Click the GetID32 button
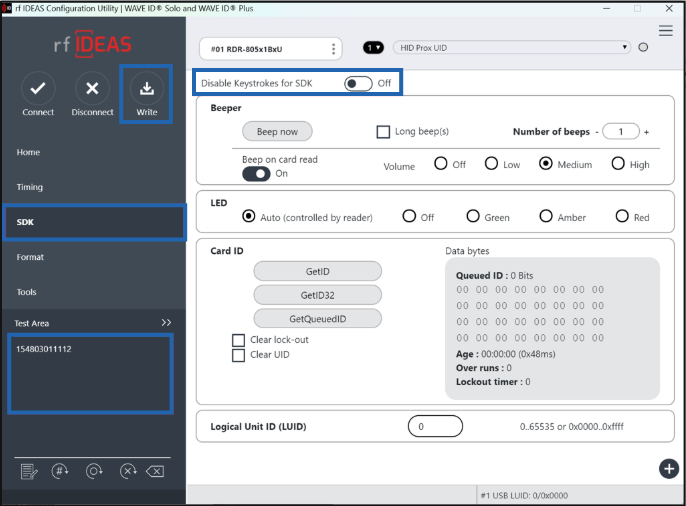The image size is (686, 506). tap(318, 295)
